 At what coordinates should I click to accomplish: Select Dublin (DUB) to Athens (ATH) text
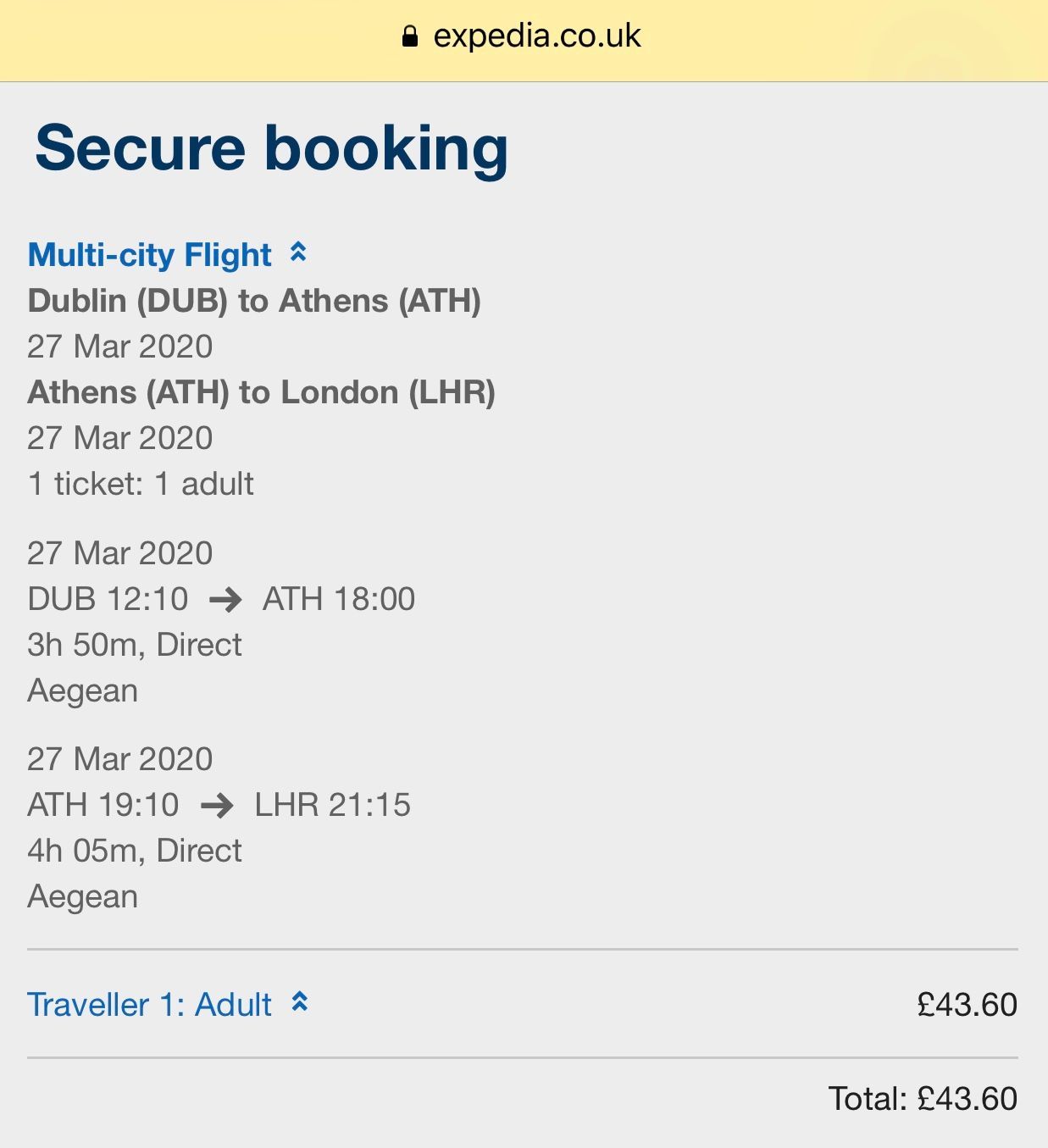tap(254, 301)
